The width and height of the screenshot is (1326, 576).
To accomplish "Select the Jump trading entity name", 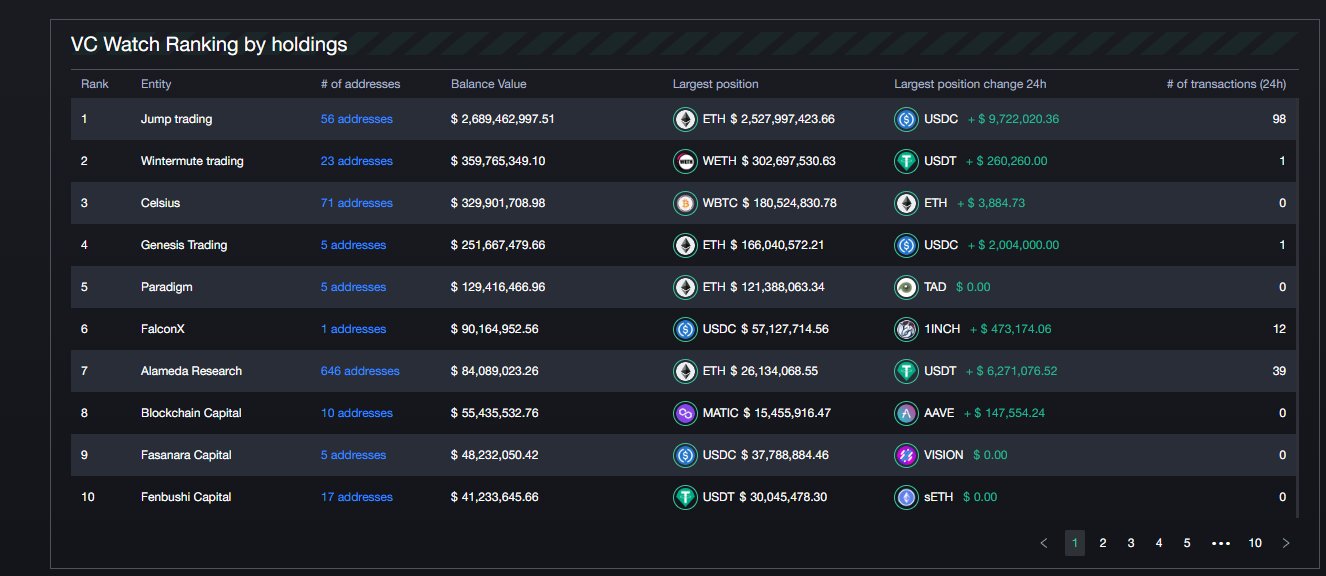I will pos(176,119).
